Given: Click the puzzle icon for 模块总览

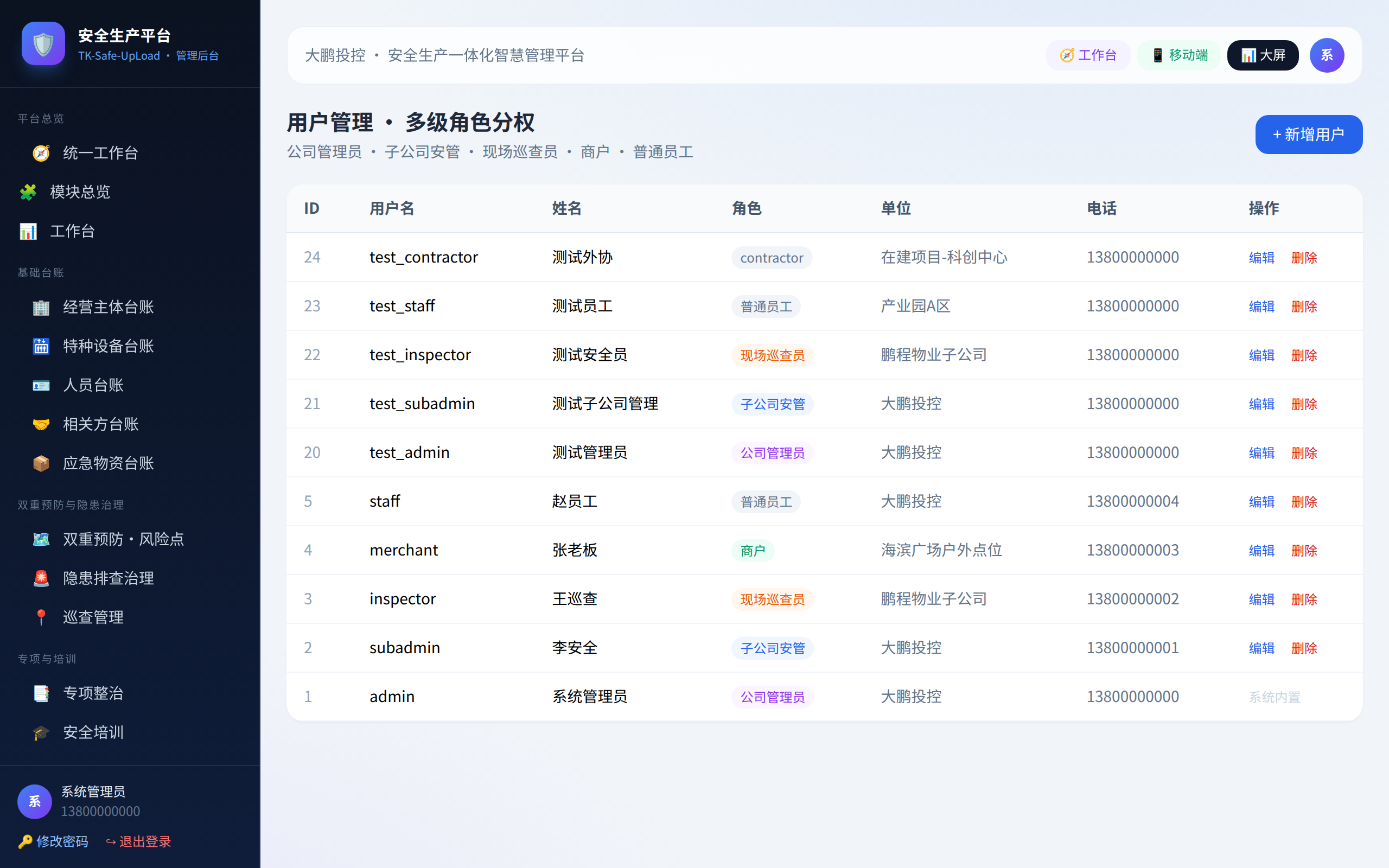Looking at the screenshot, I should coord(28,192).
